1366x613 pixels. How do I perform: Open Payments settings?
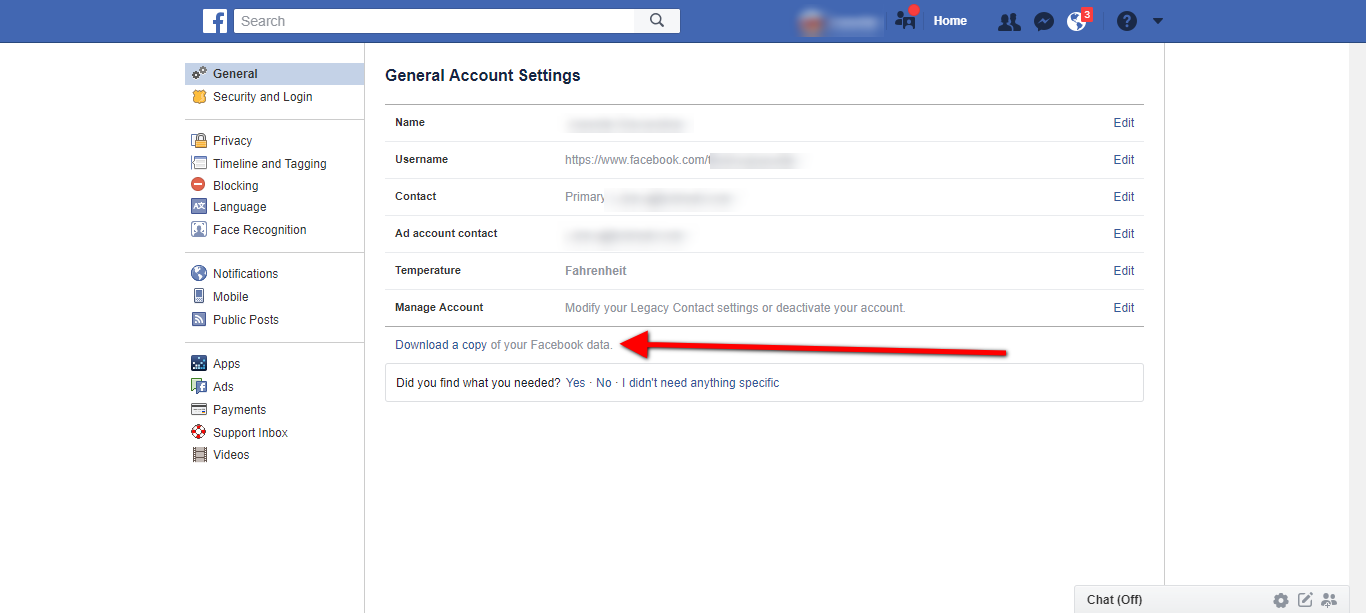239,410
